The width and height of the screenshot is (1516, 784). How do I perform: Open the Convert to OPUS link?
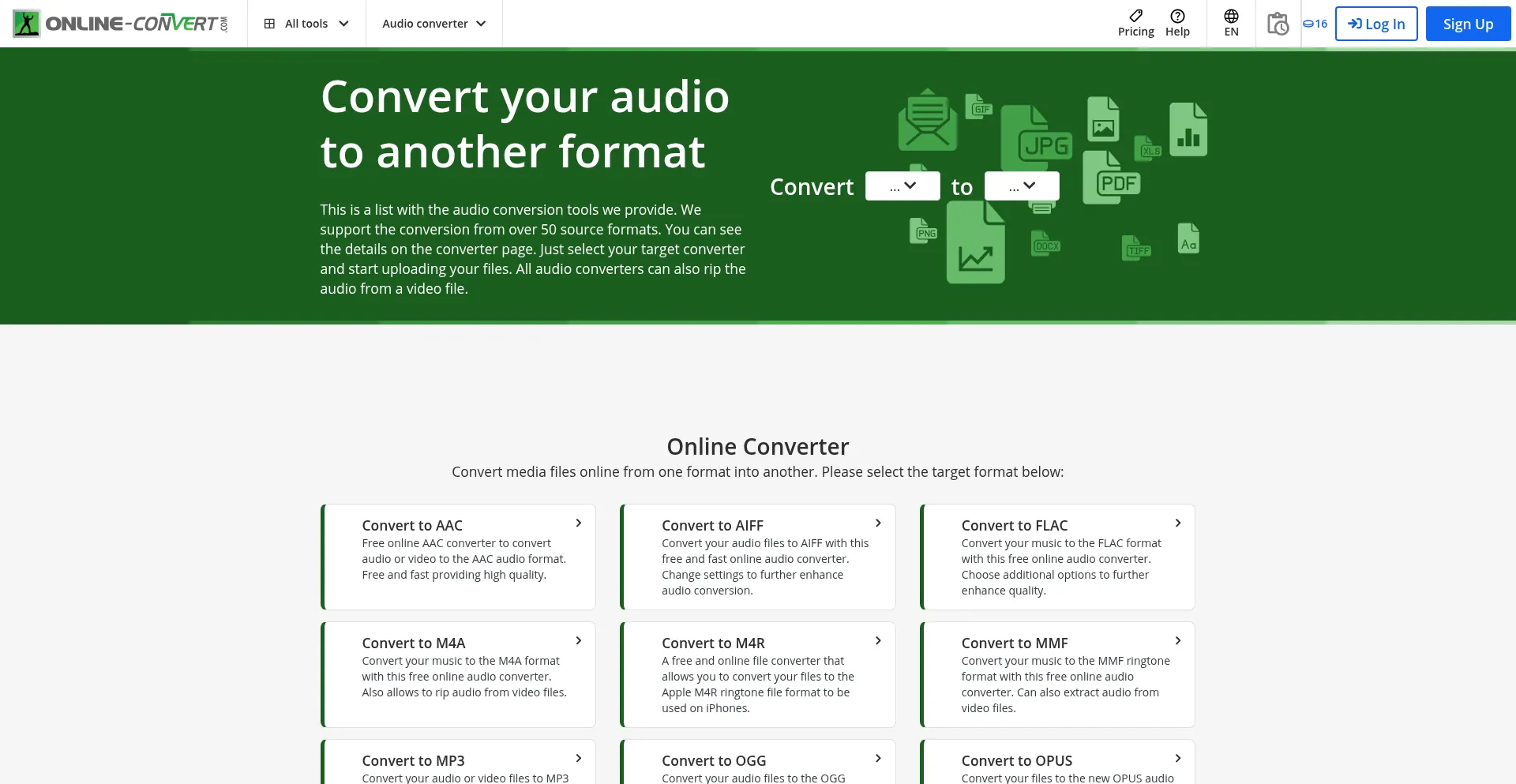point(1017,760)
